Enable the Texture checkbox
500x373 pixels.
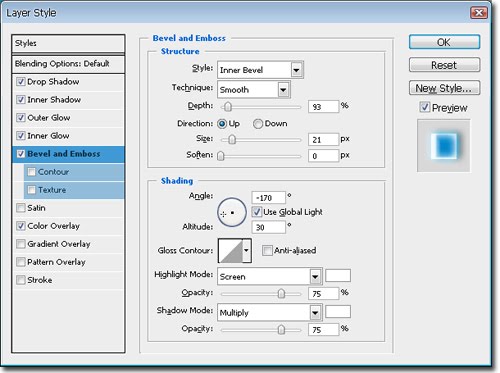point(31,190)
